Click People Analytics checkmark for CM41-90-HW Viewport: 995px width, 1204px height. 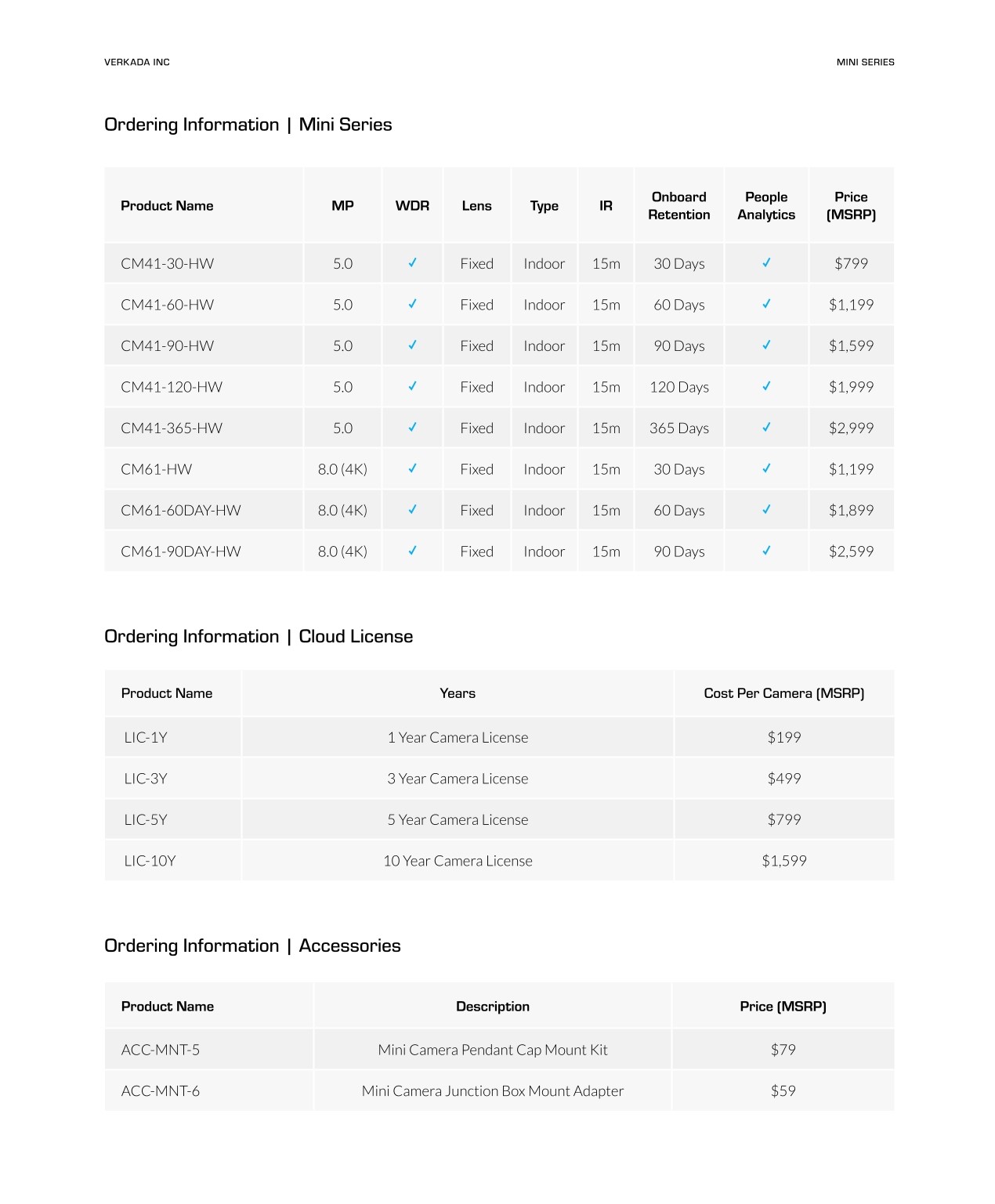pos(766,345)
